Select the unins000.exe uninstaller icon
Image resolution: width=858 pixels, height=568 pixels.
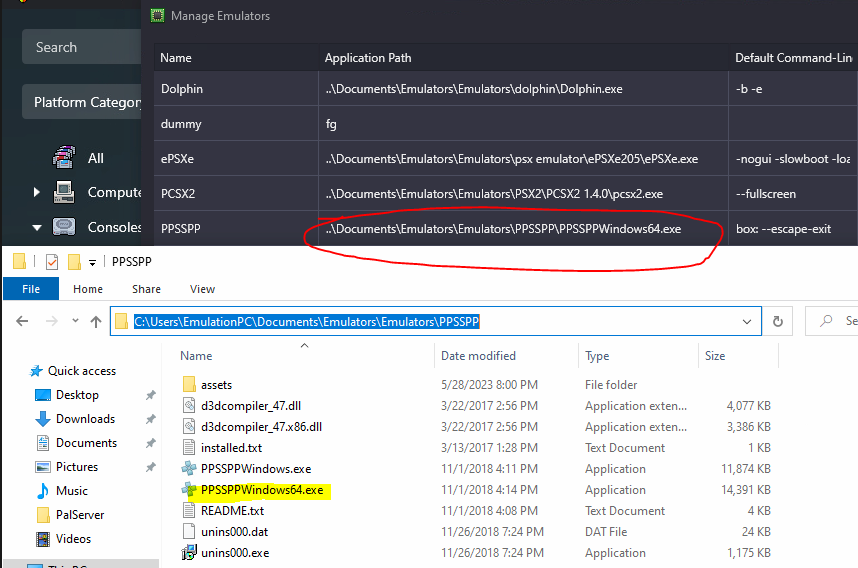click(x=189, y=553)
